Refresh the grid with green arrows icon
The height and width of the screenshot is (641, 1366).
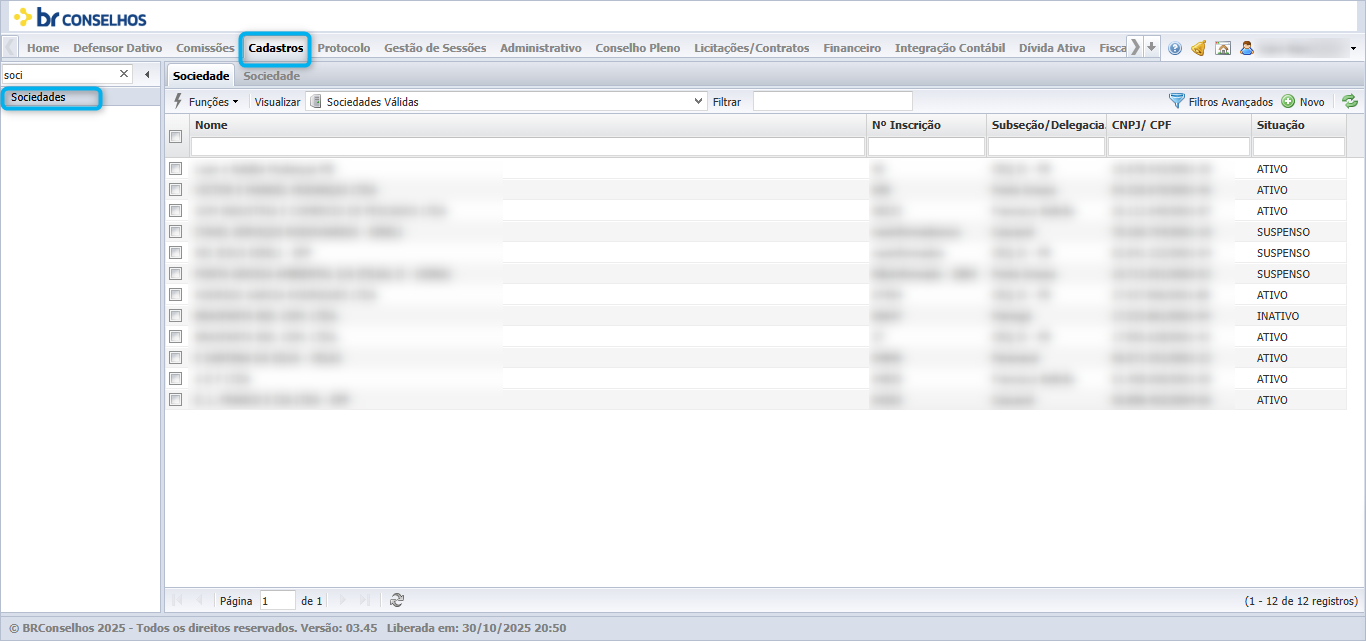(1350, 101)
